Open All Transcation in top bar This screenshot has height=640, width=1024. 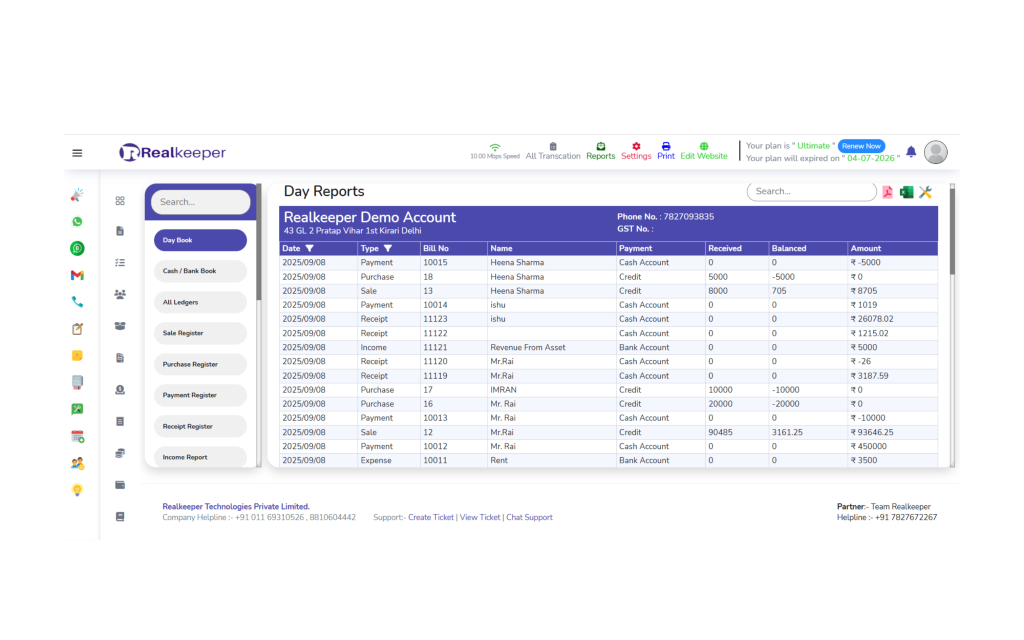[553, 152]
